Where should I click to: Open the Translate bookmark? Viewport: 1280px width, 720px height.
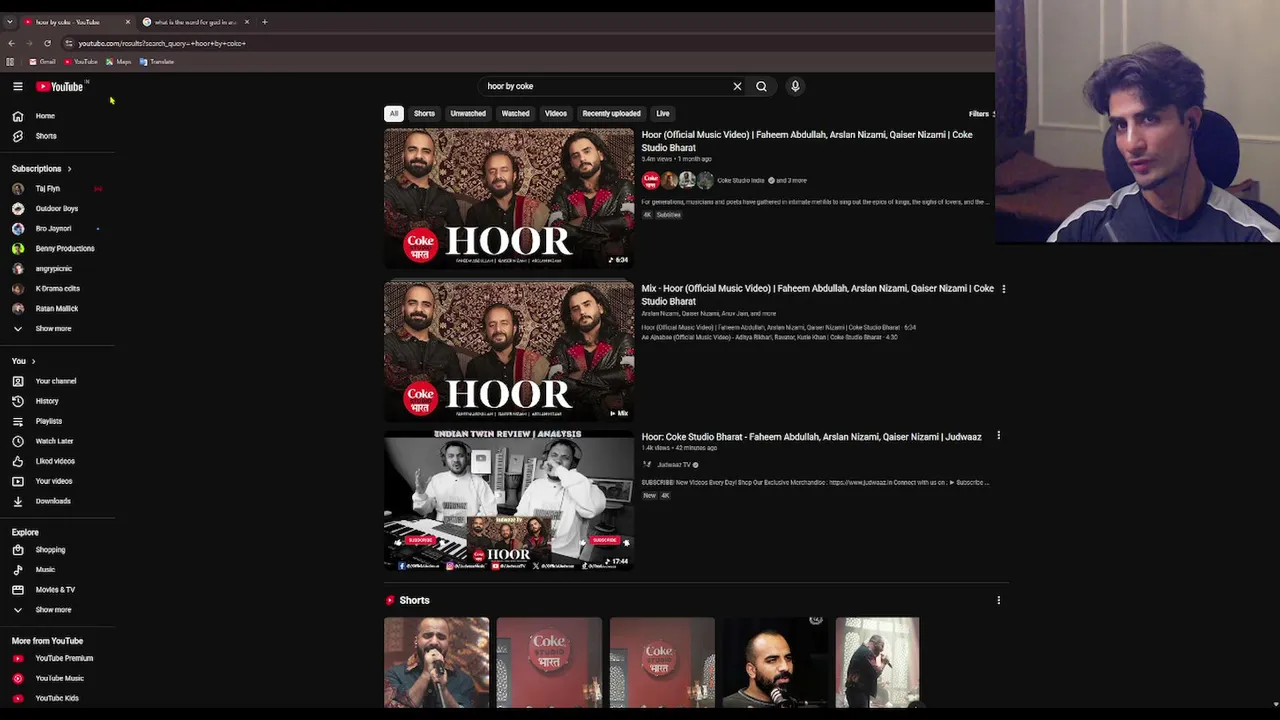(157, 62)
